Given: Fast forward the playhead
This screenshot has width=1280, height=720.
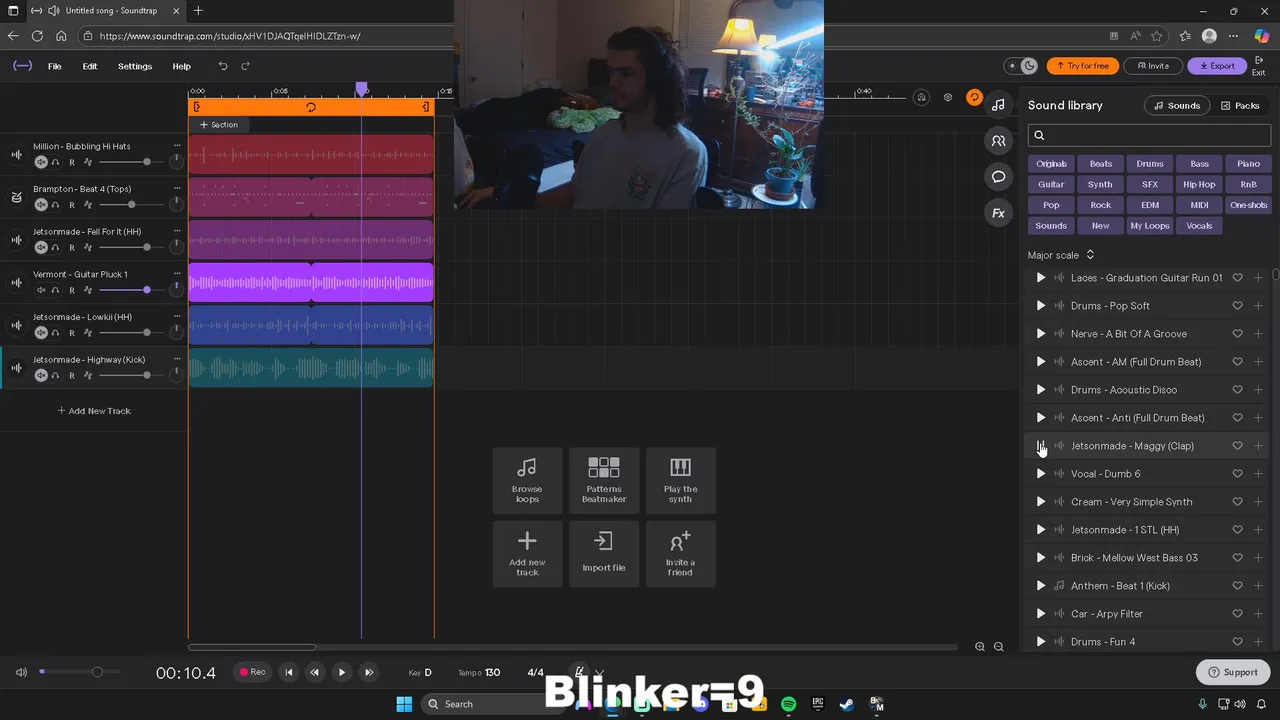Looking at the screenshot, I should 369,672.
